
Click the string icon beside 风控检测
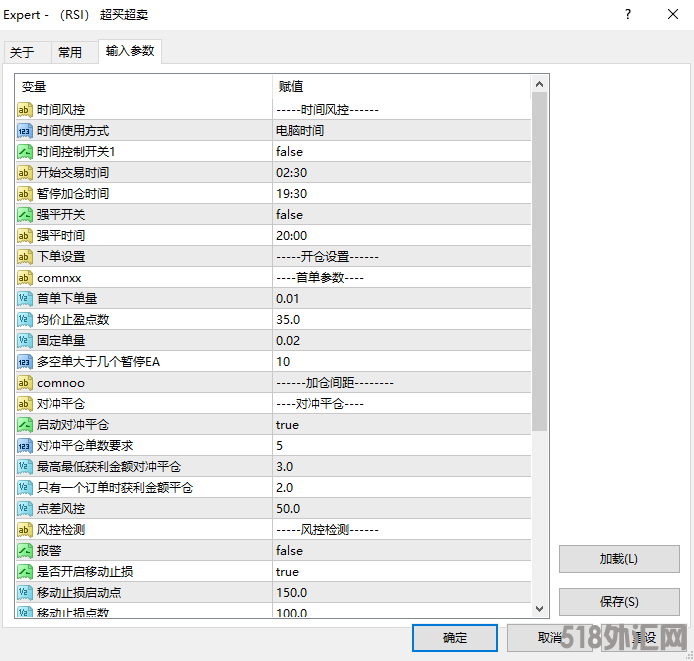(25, 530)
